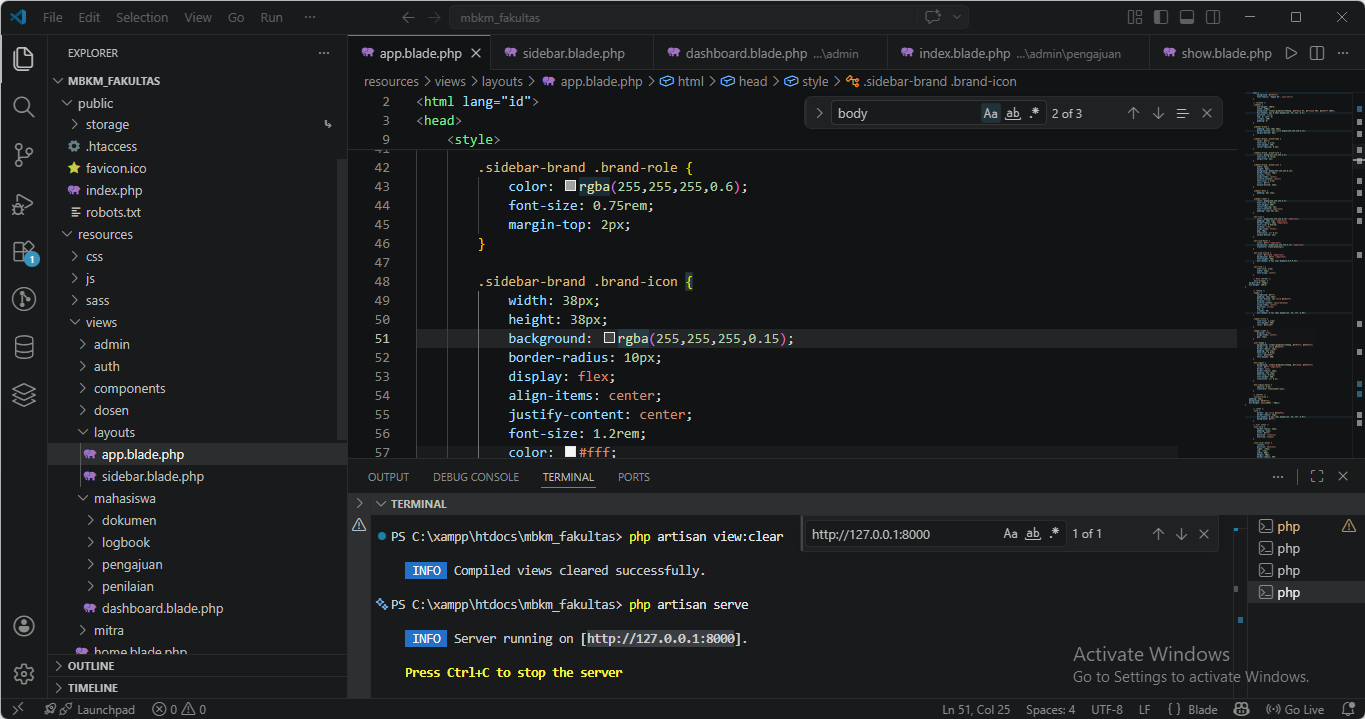Screen dimensions: 1365x719
Task: Maximize the terminal panel size
Action: tap(1317, 477)
